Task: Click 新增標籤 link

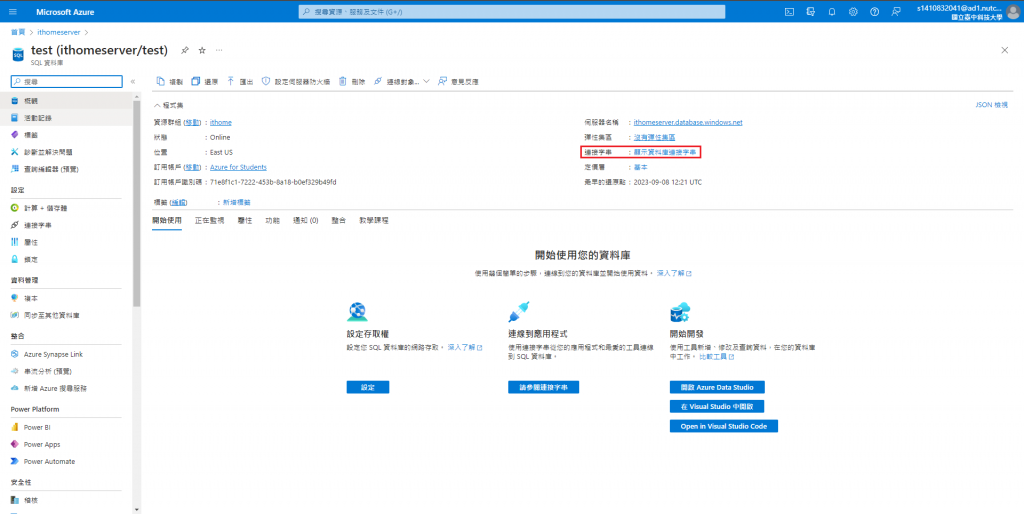Action: click(236, 202)
